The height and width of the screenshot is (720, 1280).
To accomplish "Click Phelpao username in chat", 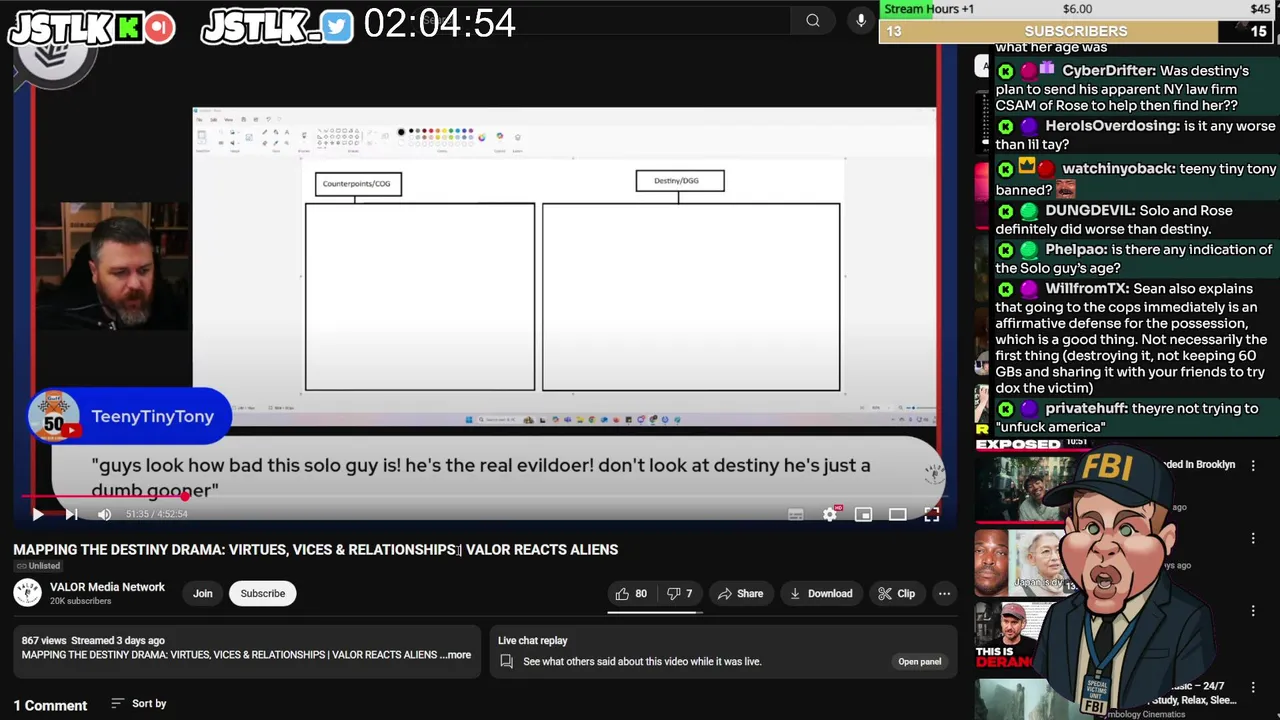I will coord(1076,250).
